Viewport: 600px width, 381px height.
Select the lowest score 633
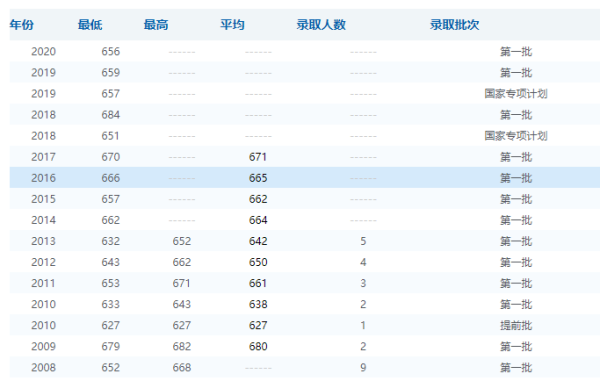pos(111,304)
